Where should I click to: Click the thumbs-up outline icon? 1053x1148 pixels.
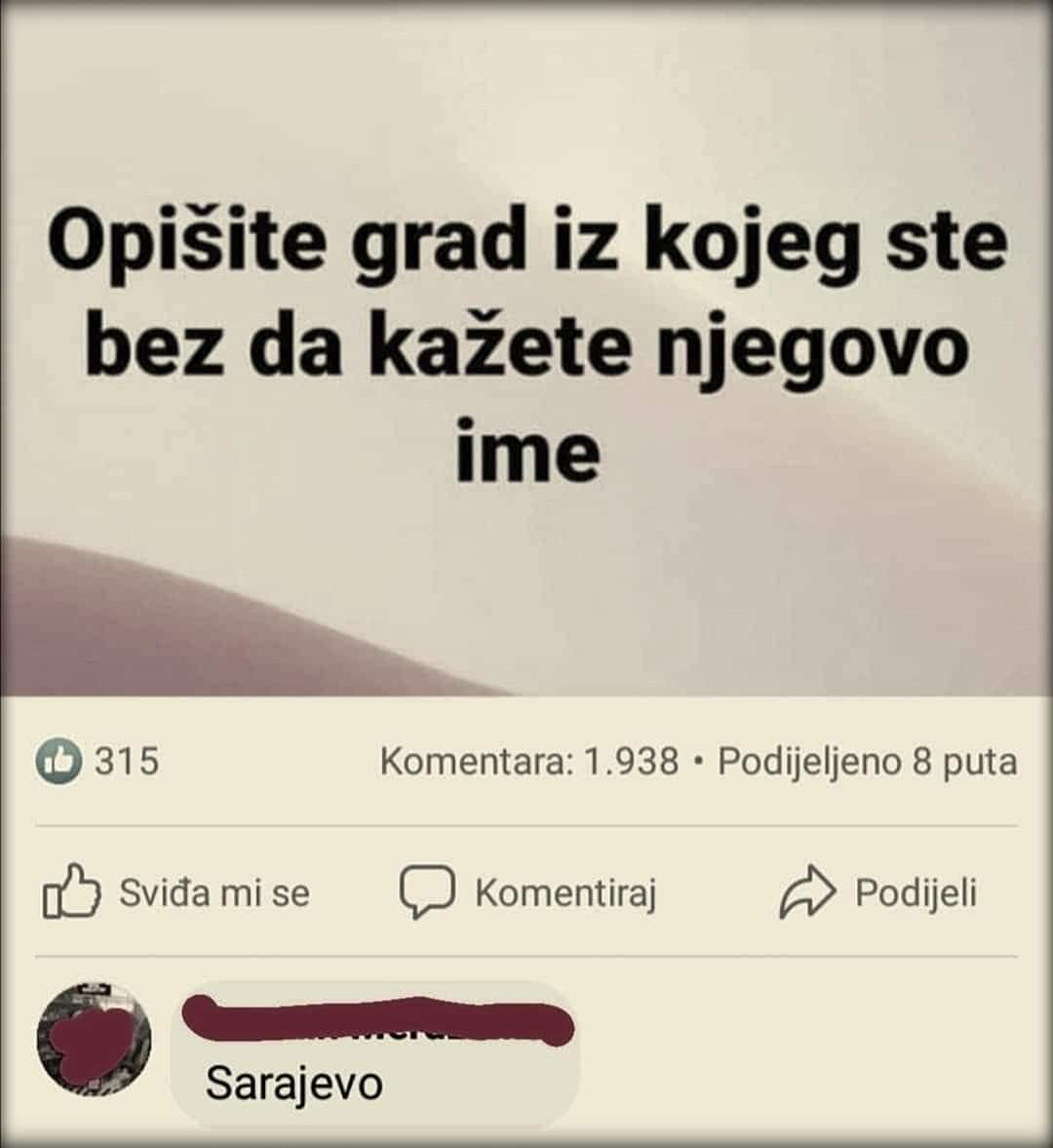[70, 891]
